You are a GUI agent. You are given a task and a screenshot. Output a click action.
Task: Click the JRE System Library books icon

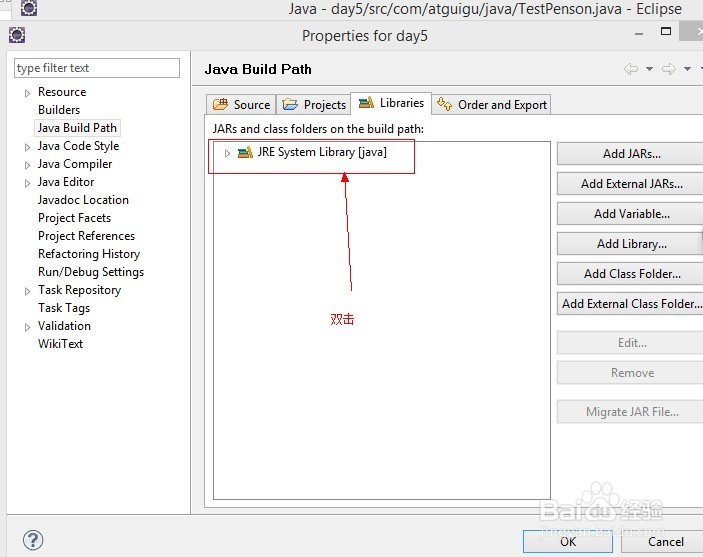(245, 152)
